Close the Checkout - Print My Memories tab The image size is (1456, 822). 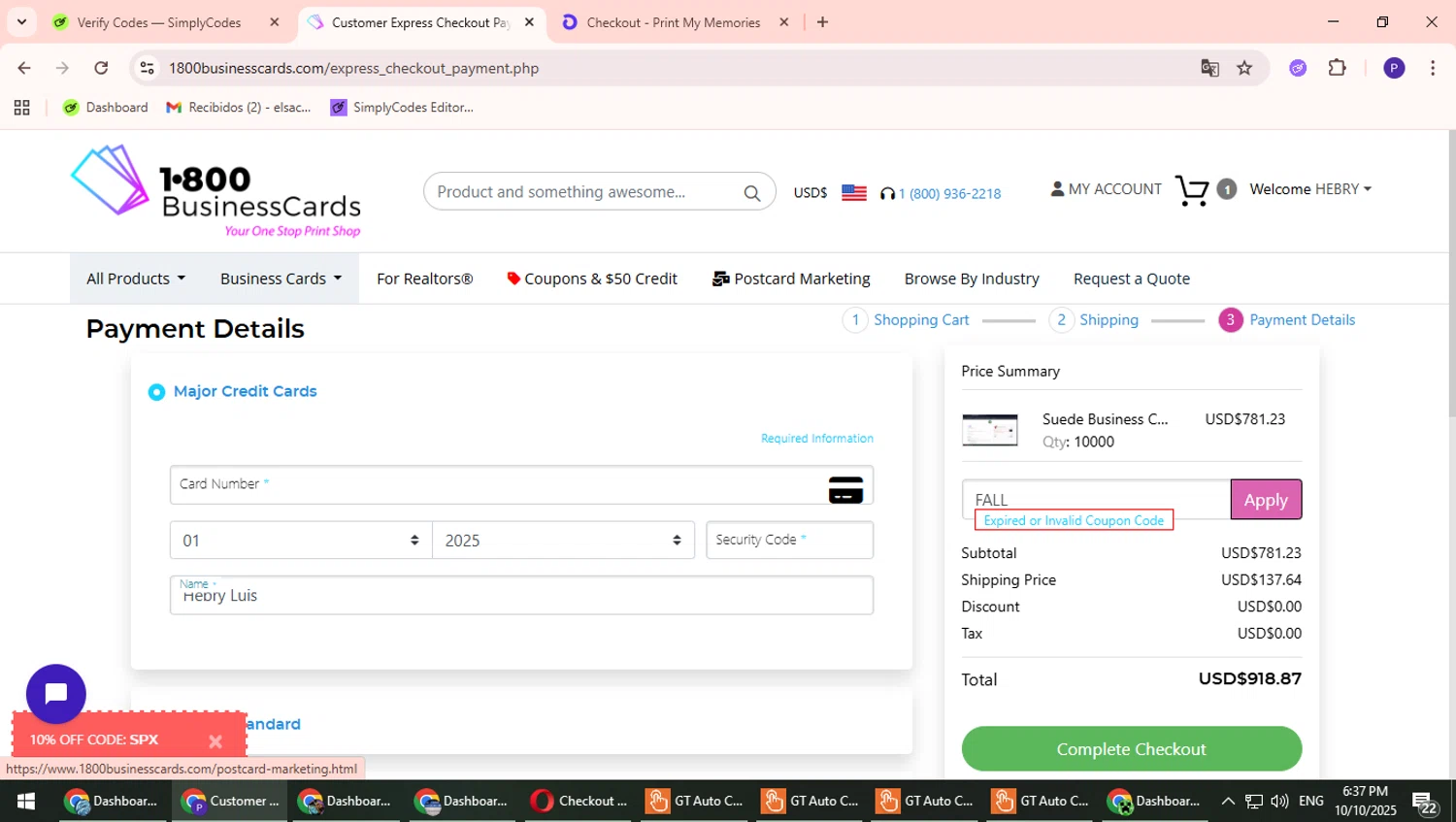tap(783, 21)
